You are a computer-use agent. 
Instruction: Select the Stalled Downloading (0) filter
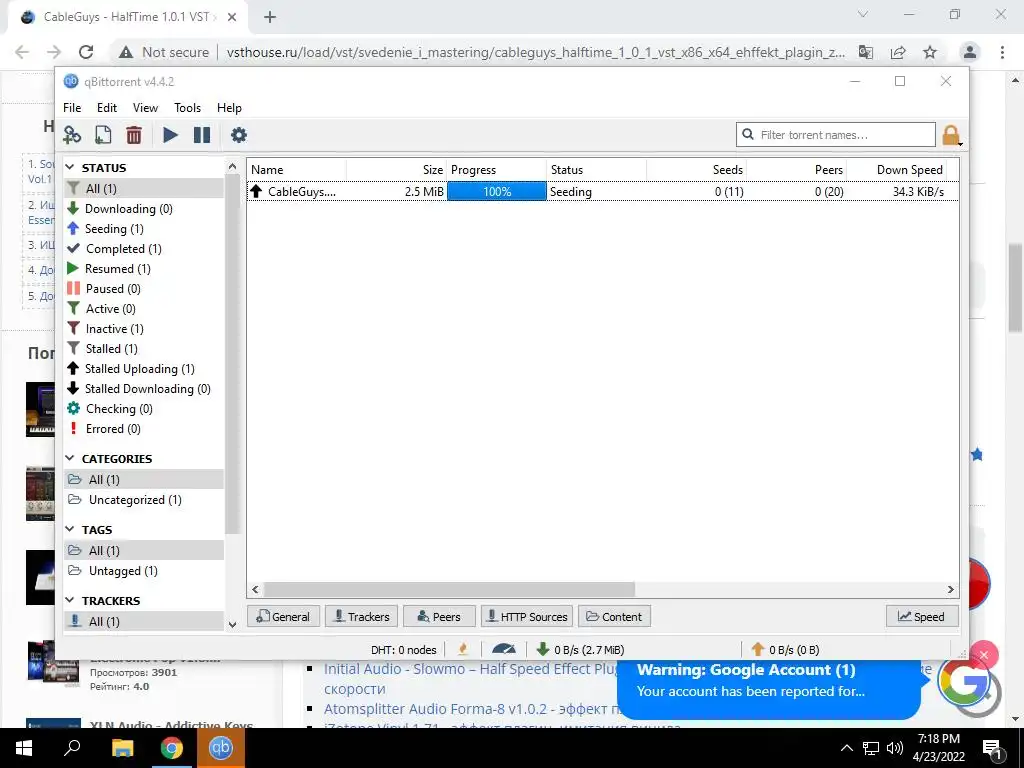pyautogui.click(x=144, y=389)
